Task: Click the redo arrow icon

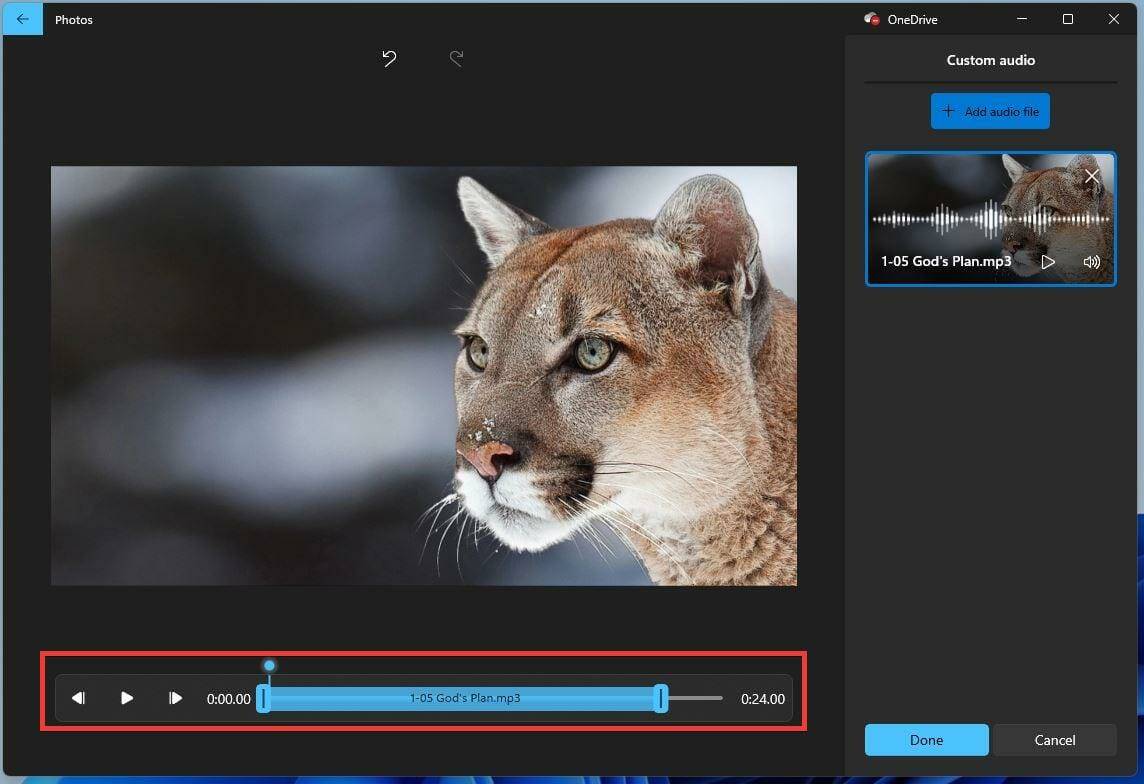Action: [x=456, y=58]
